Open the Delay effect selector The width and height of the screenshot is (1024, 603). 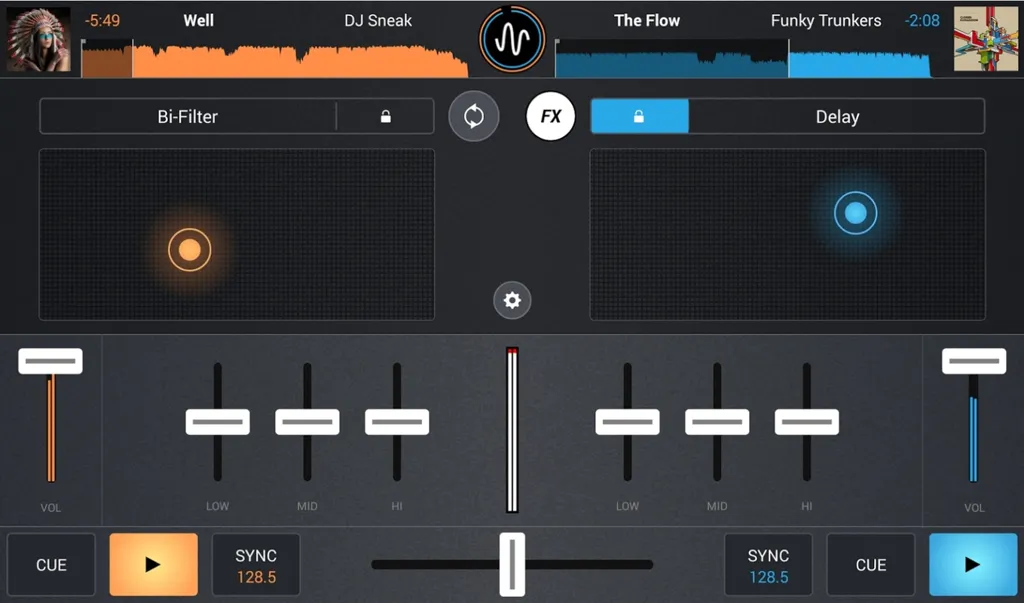(x=837, y=116)
